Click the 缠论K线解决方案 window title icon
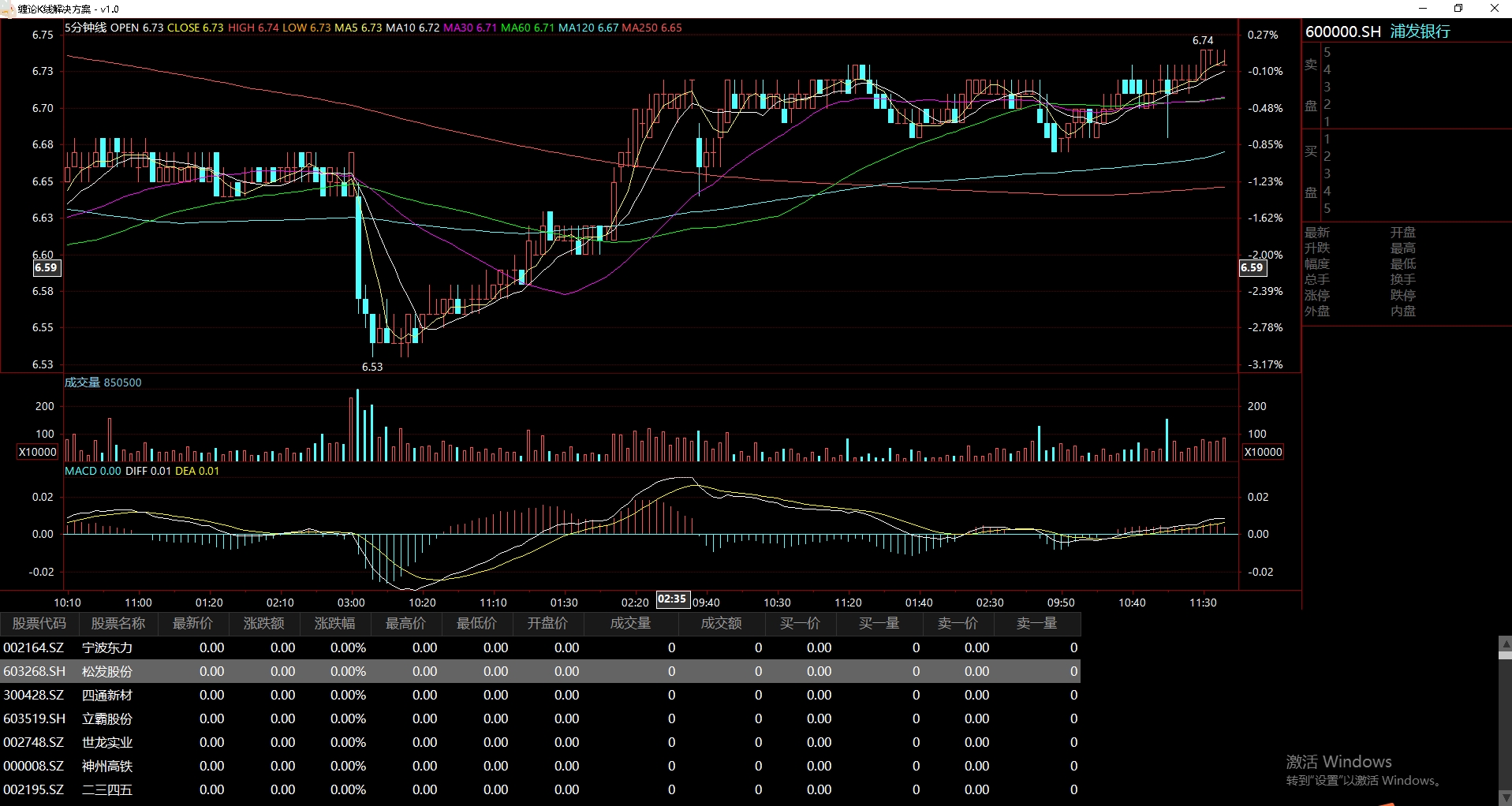Screen dimensions: 1512x806 (x=8, y=9)
